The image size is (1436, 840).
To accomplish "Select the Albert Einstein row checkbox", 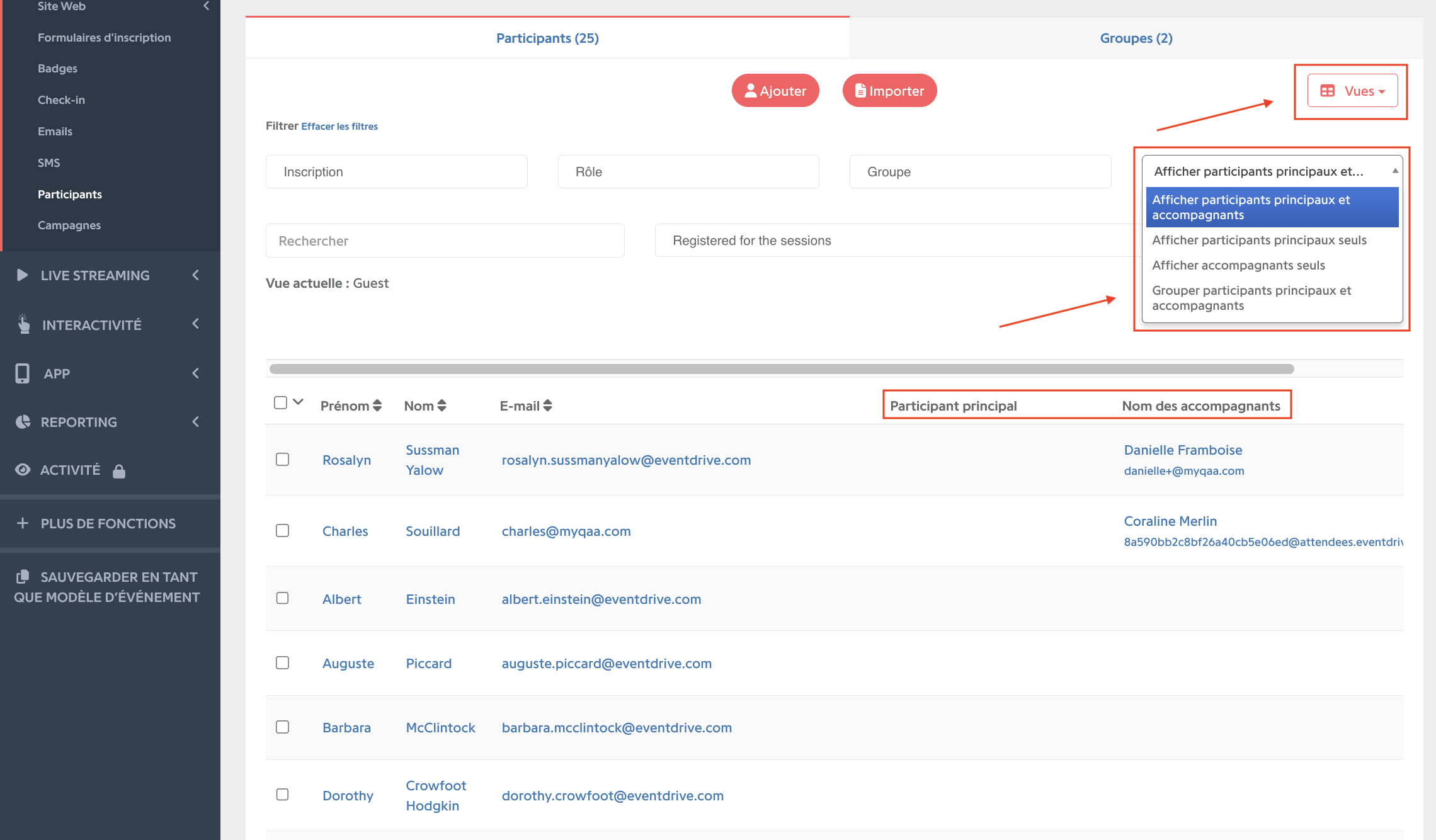I will tap(282, 598).
